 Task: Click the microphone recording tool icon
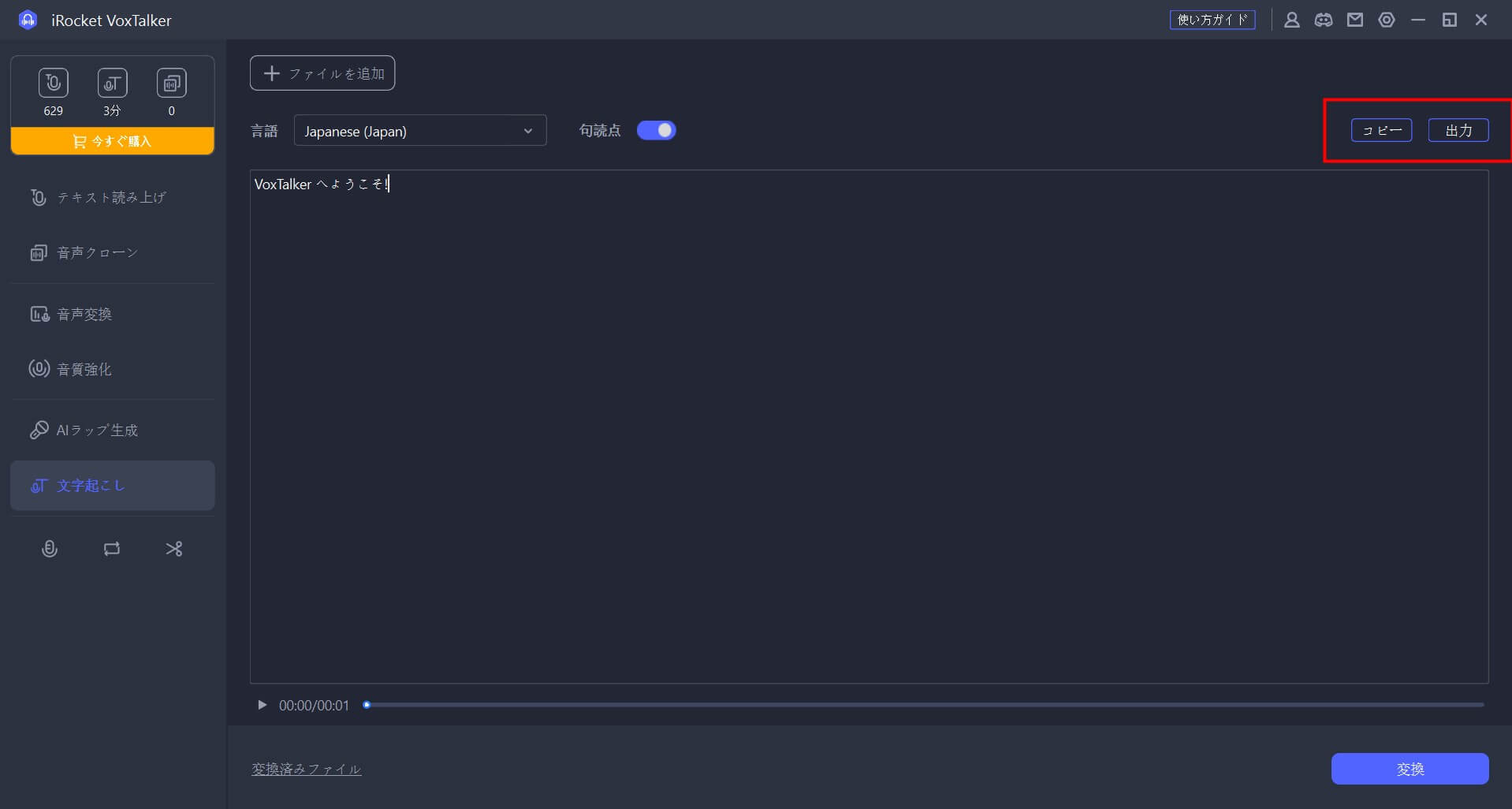tap(49, 549)
